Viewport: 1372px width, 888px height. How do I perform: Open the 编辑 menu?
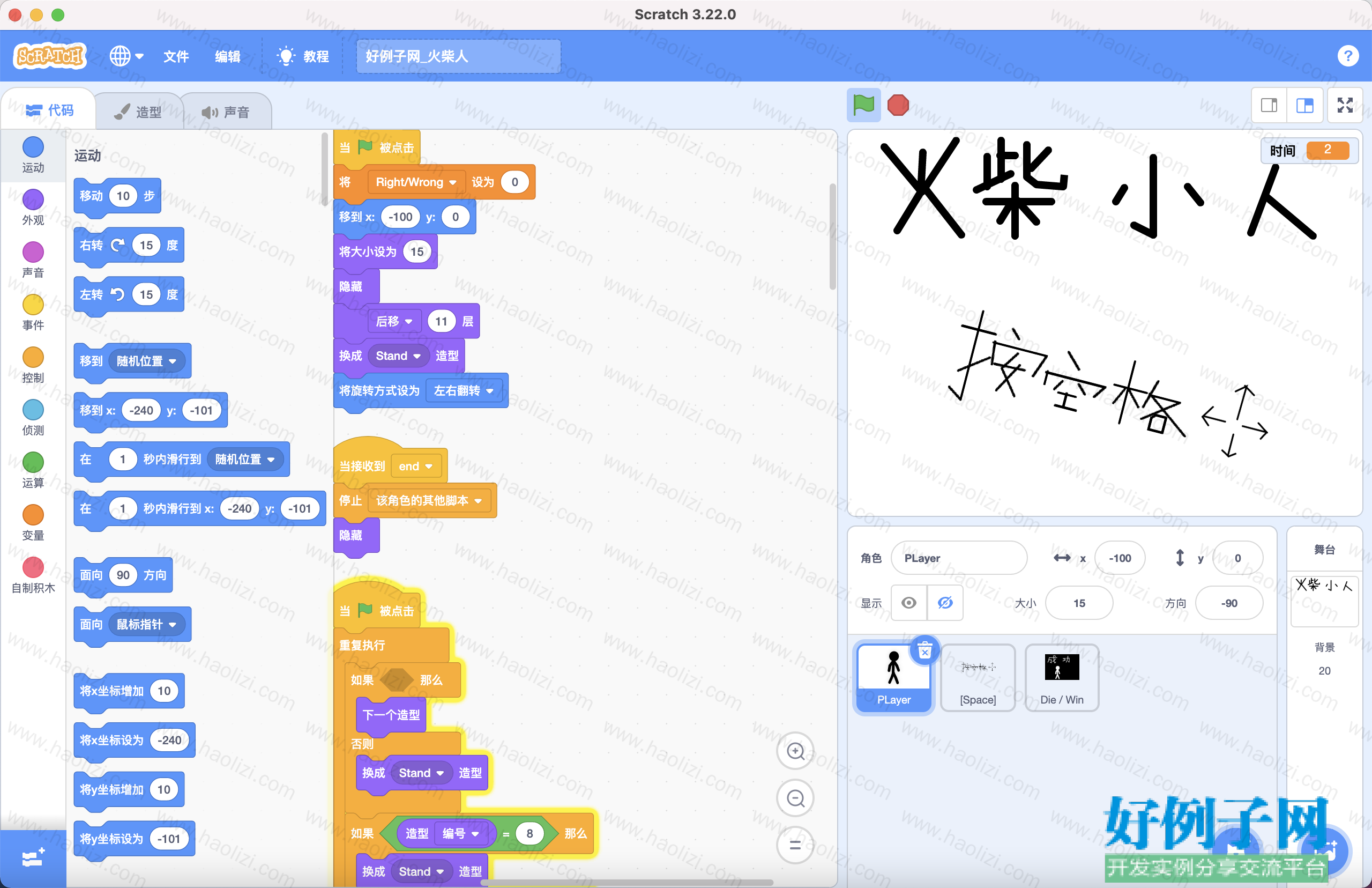pyautogui.click(x=228, y=56)
